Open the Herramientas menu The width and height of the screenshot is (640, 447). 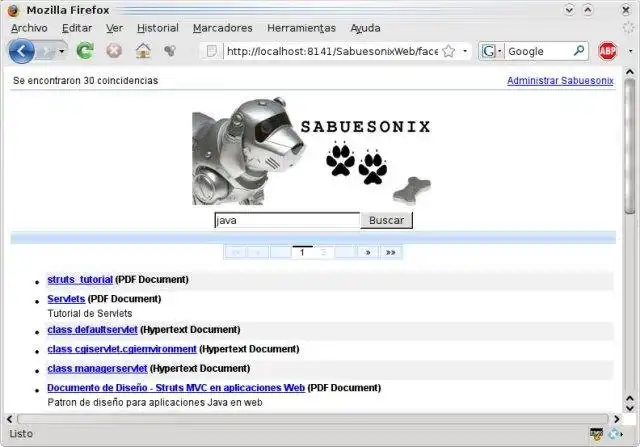pyautogui.click(x=301, y=28)
